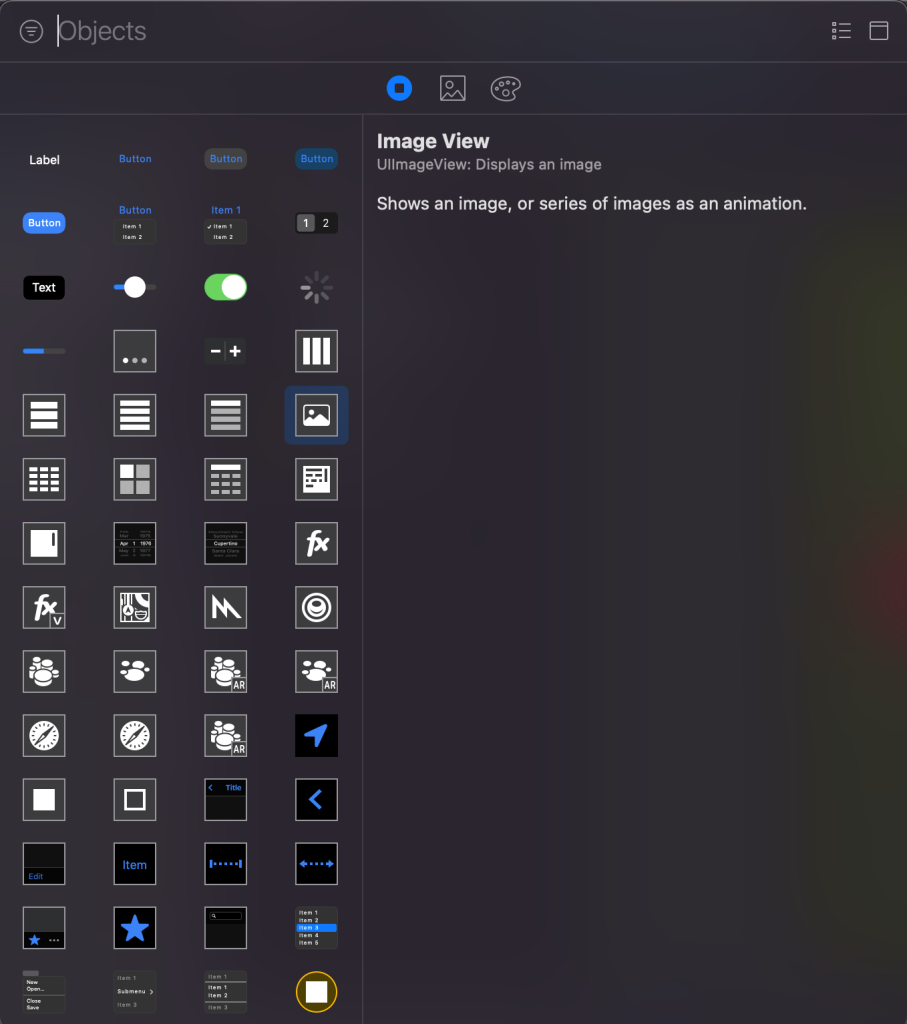Select the blue star Tab Bar Item
Image resolution: width=907 pixels, height=1024 pixels.
point(135,928)
